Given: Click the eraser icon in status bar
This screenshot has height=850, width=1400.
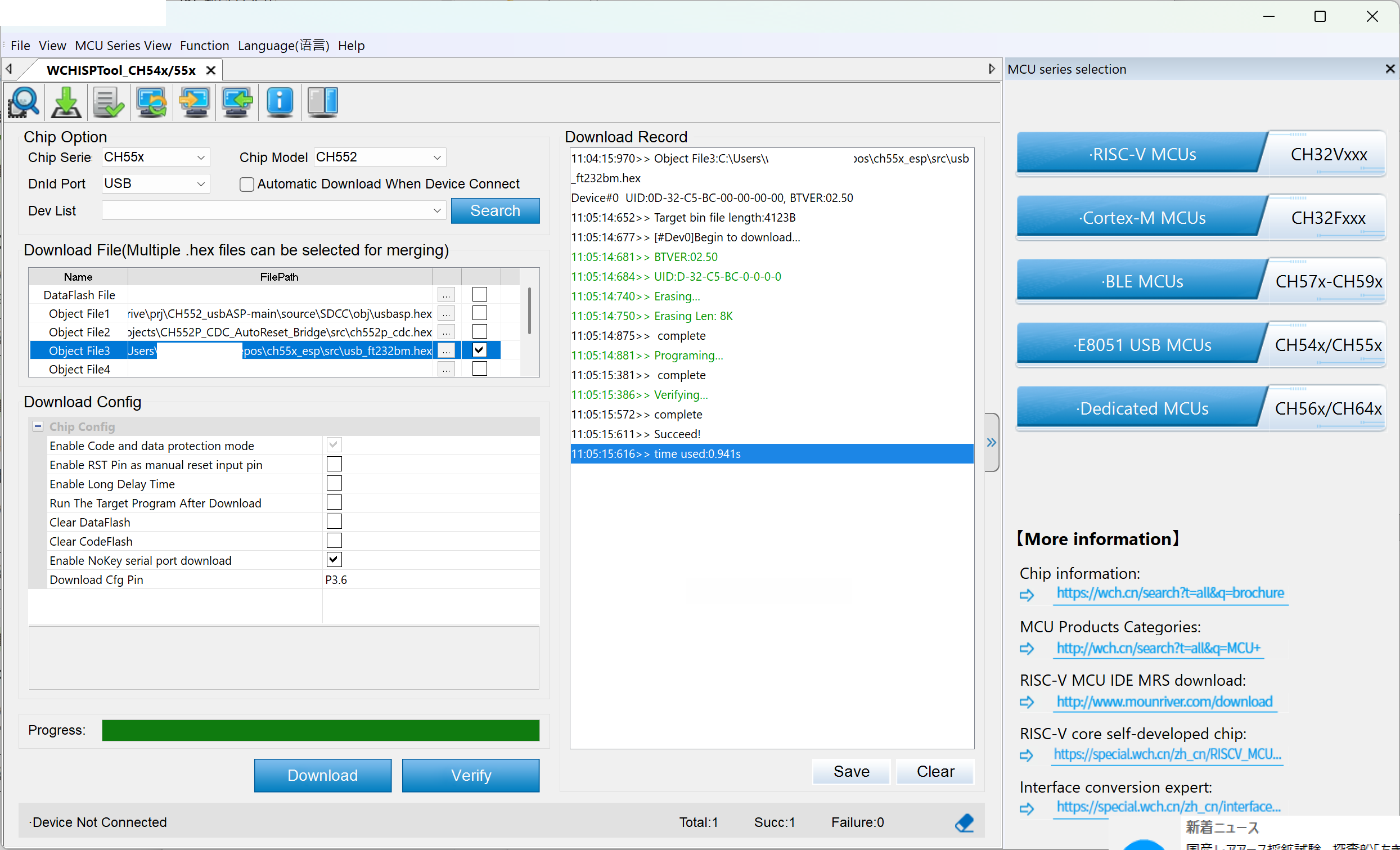Looking at the screenshot, I should tap(964, 822).
